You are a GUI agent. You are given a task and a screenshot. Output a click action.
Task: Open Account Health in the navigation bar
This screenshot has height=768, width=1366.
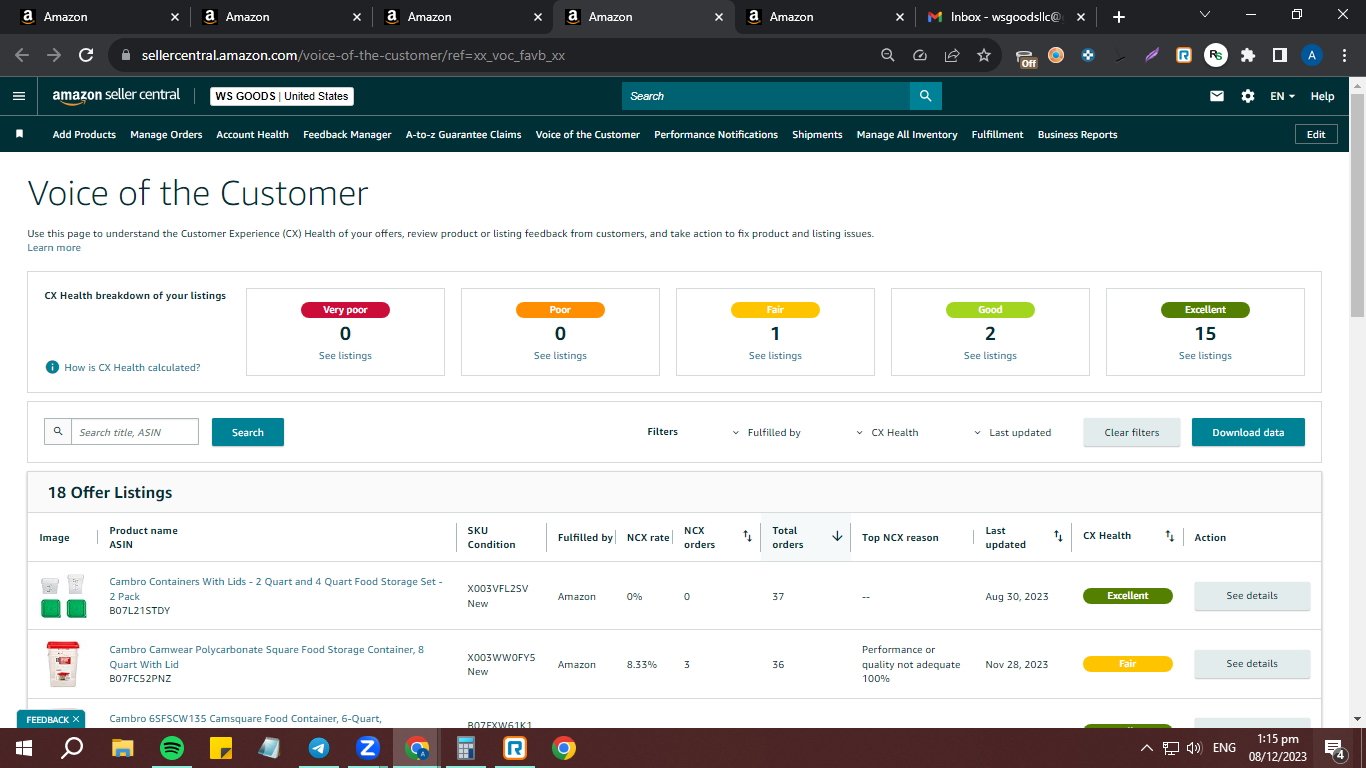[x=252, y=134]
